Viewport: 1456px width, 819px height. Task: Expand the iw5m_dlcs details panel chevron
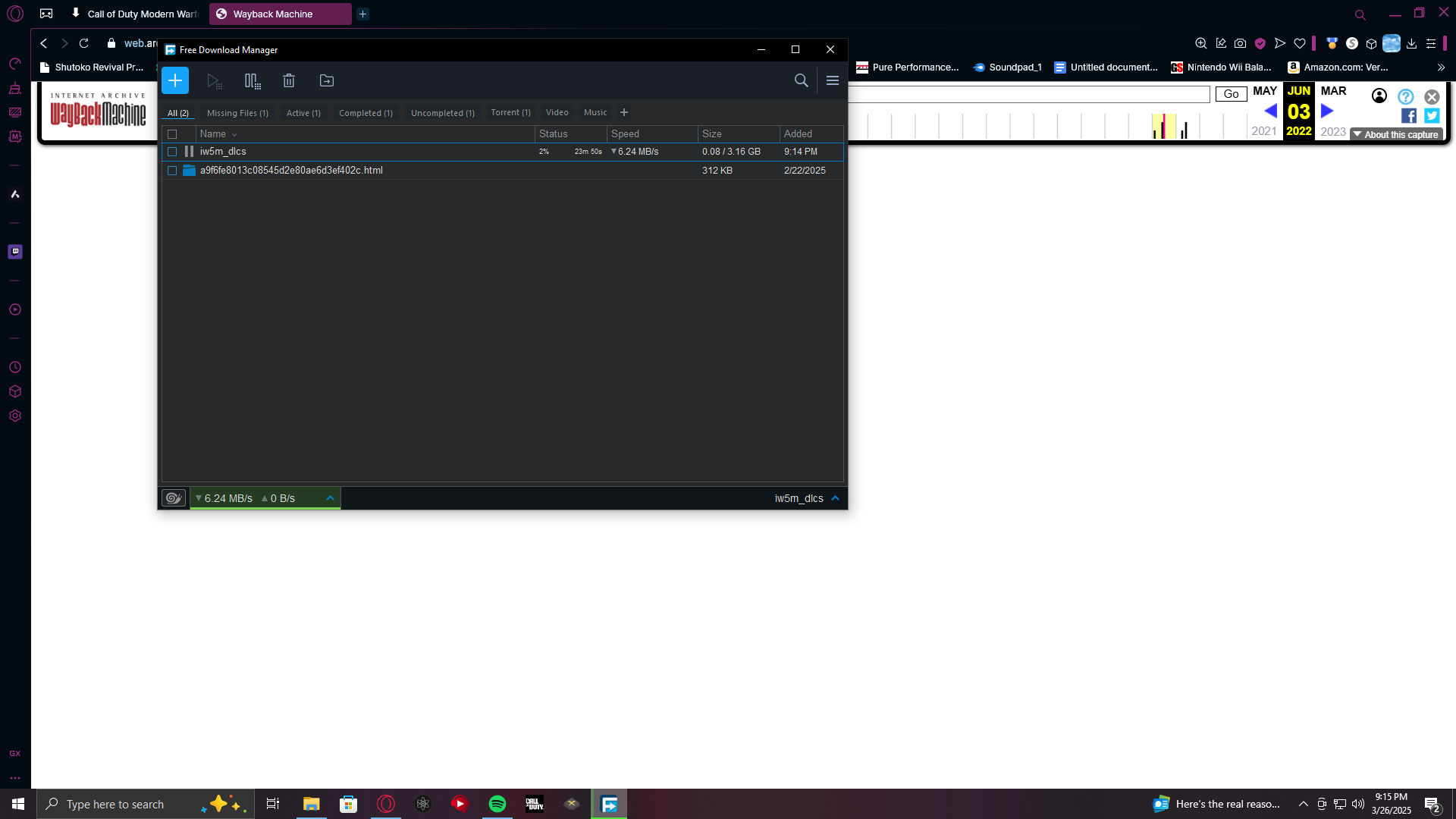pyautogui.click(x=835, y=498)
